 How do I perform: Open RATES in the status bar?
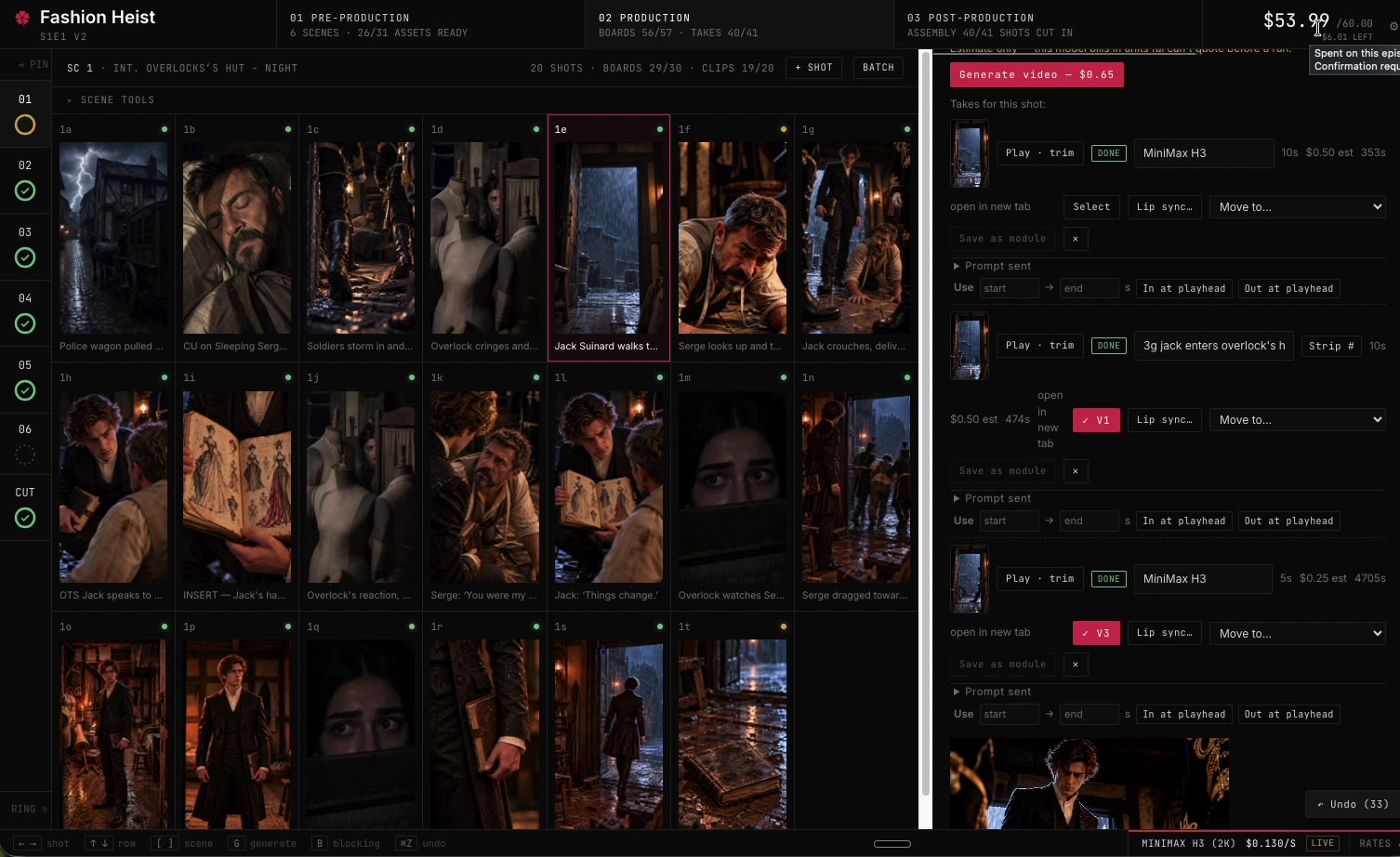pyautogui.click(x=1375, y=843)
